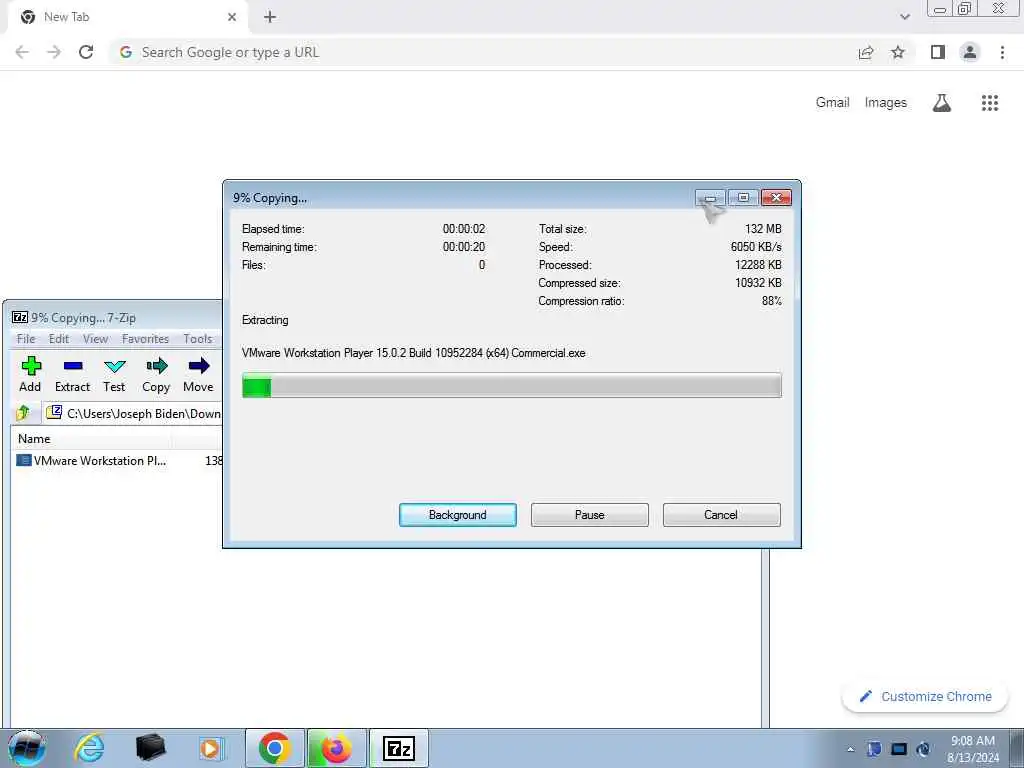Open Chrome's three-dot menu

[1002, 52]
